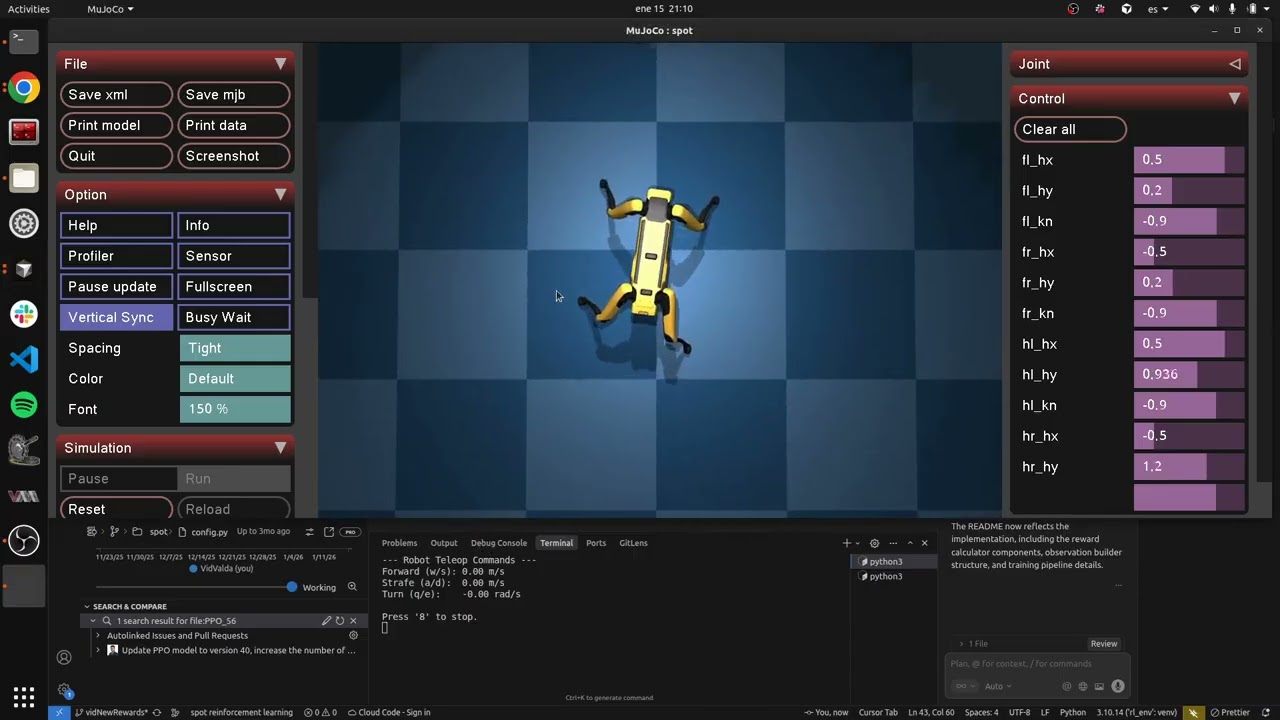The width and height of the screenshot is (1280, 720).
Task: Open the Manage gear in Cursor sidebar
Action: (64, 690)
